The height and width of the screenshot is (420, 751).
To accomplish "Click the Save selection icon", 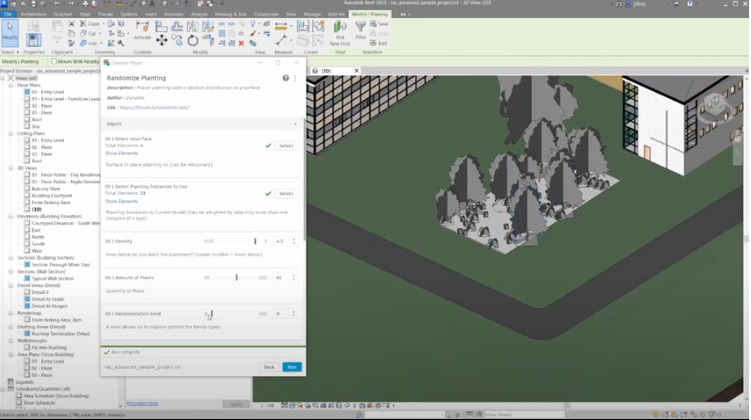I will coord(379,24).
